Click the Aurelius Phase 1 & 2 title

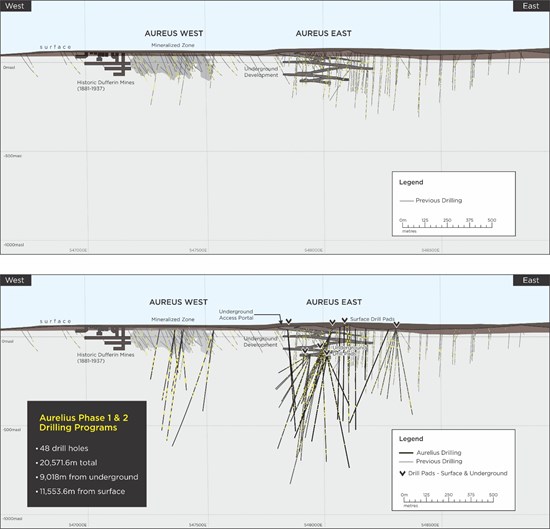(84, 422)
